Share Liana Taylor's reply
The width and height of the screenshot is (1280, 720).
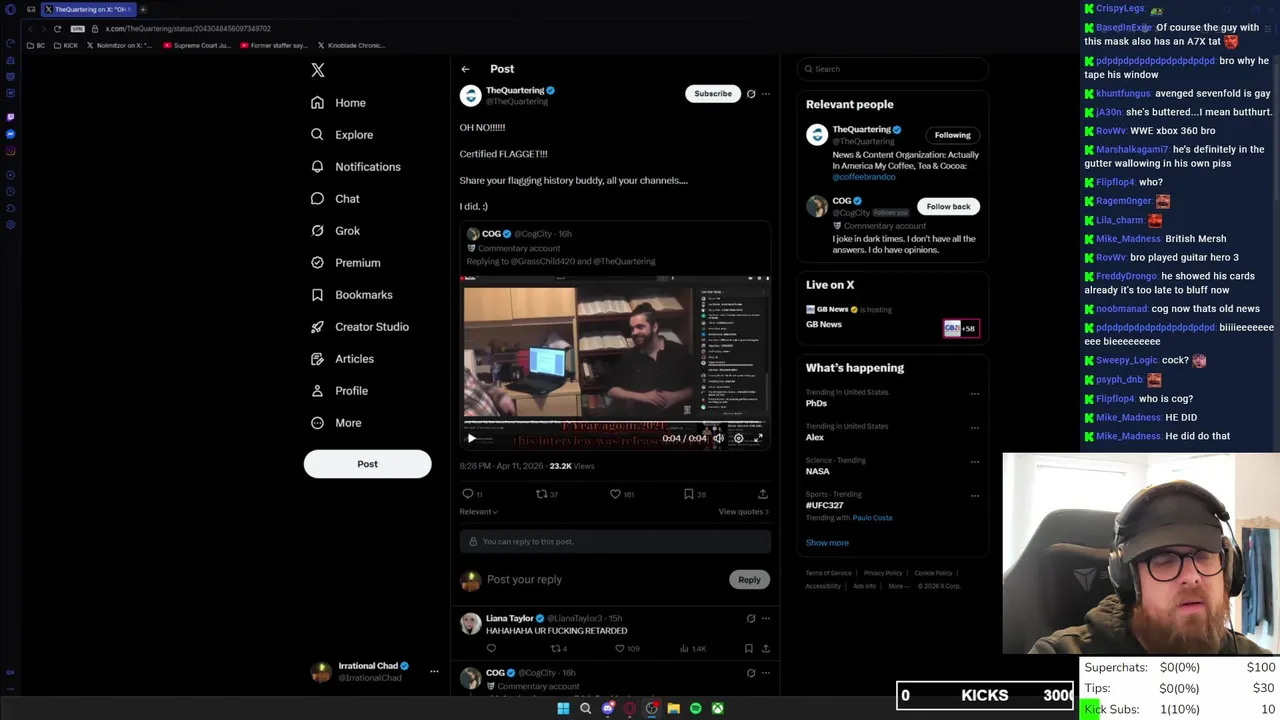765,649
